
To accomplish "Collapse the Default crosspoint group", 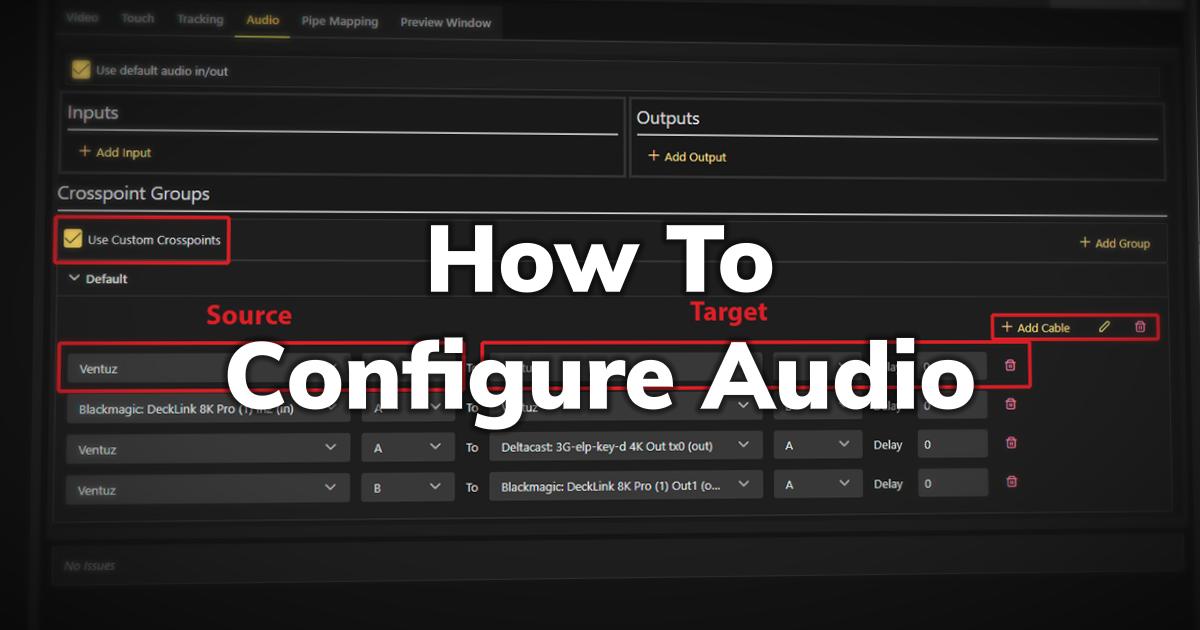I will [74, 279].
